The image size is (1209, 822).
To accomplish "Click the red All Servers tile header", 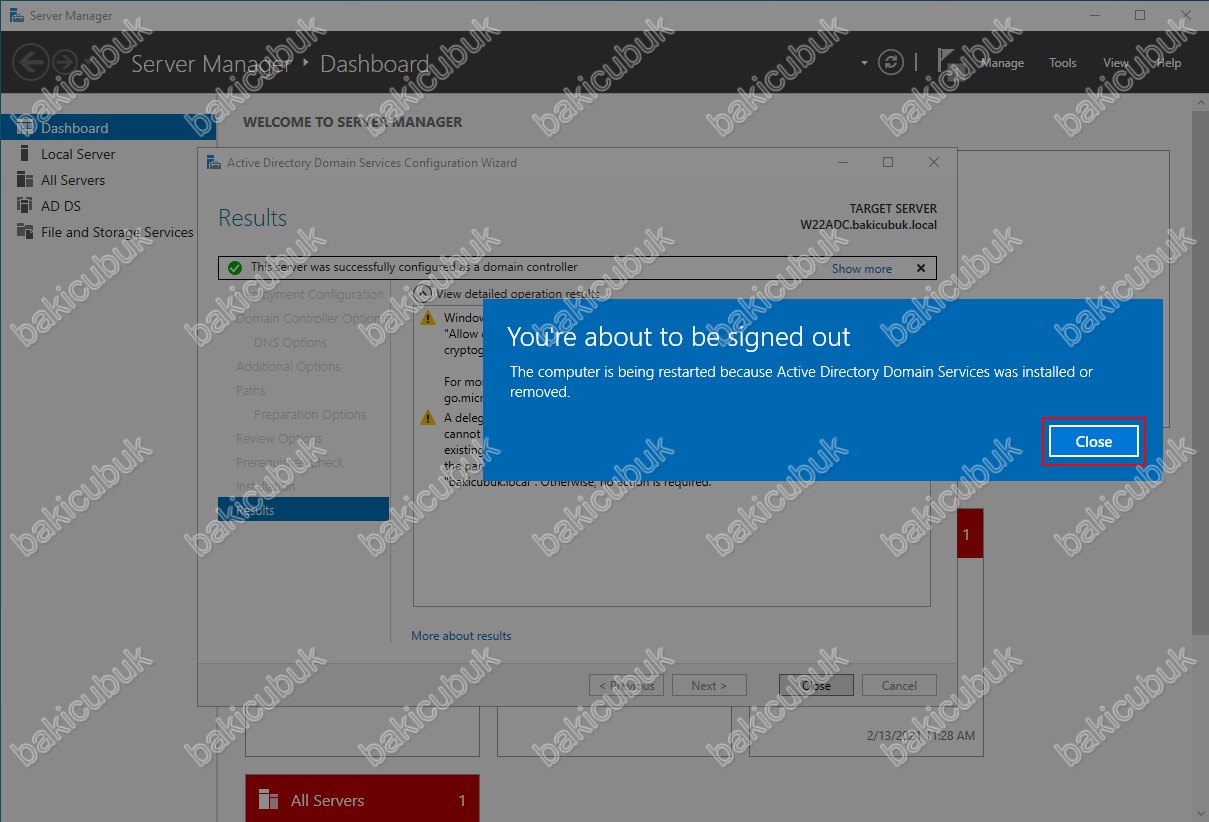I will (362, 799).
